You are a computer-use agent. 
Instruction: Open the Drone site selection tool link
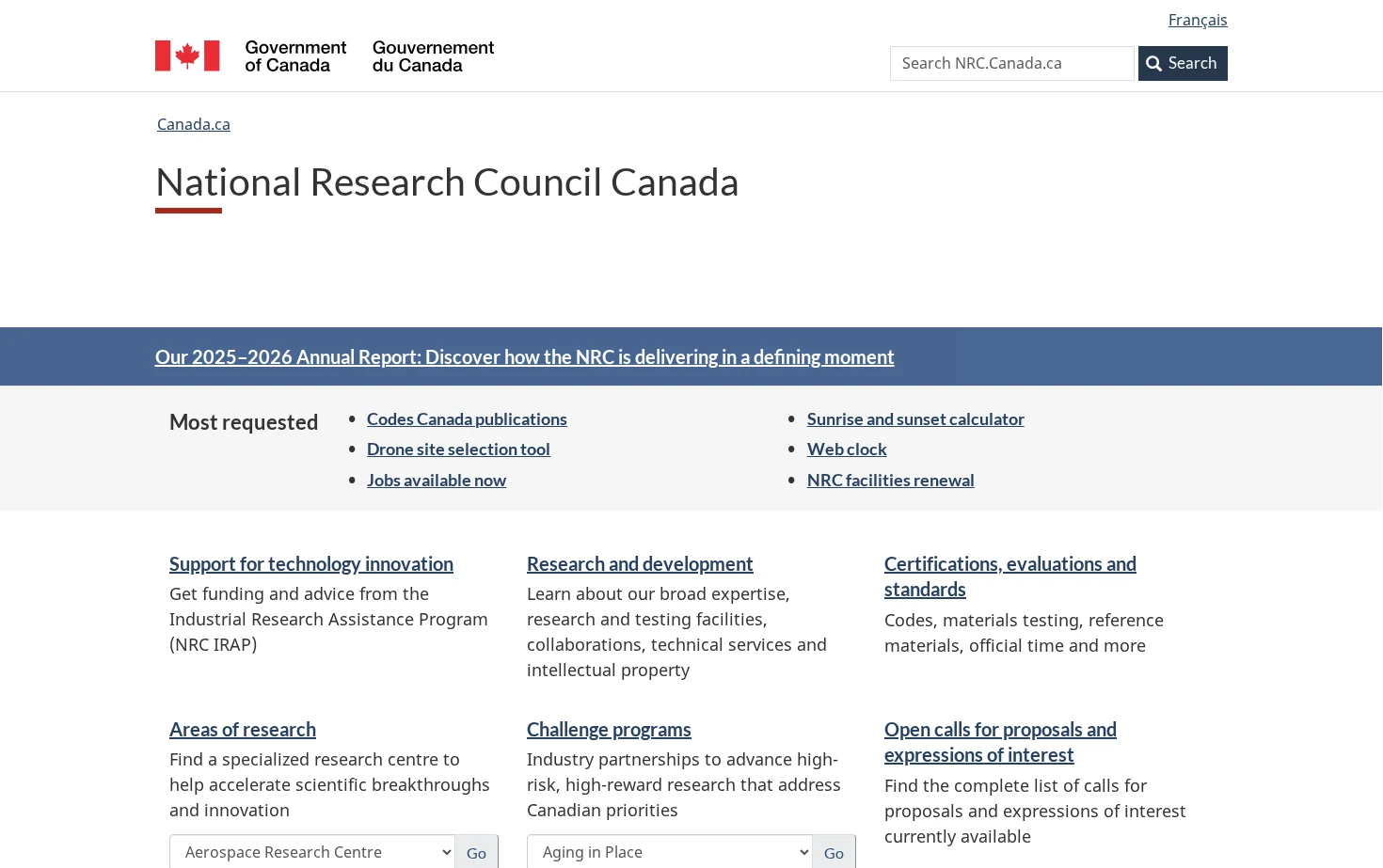point(458,450)
